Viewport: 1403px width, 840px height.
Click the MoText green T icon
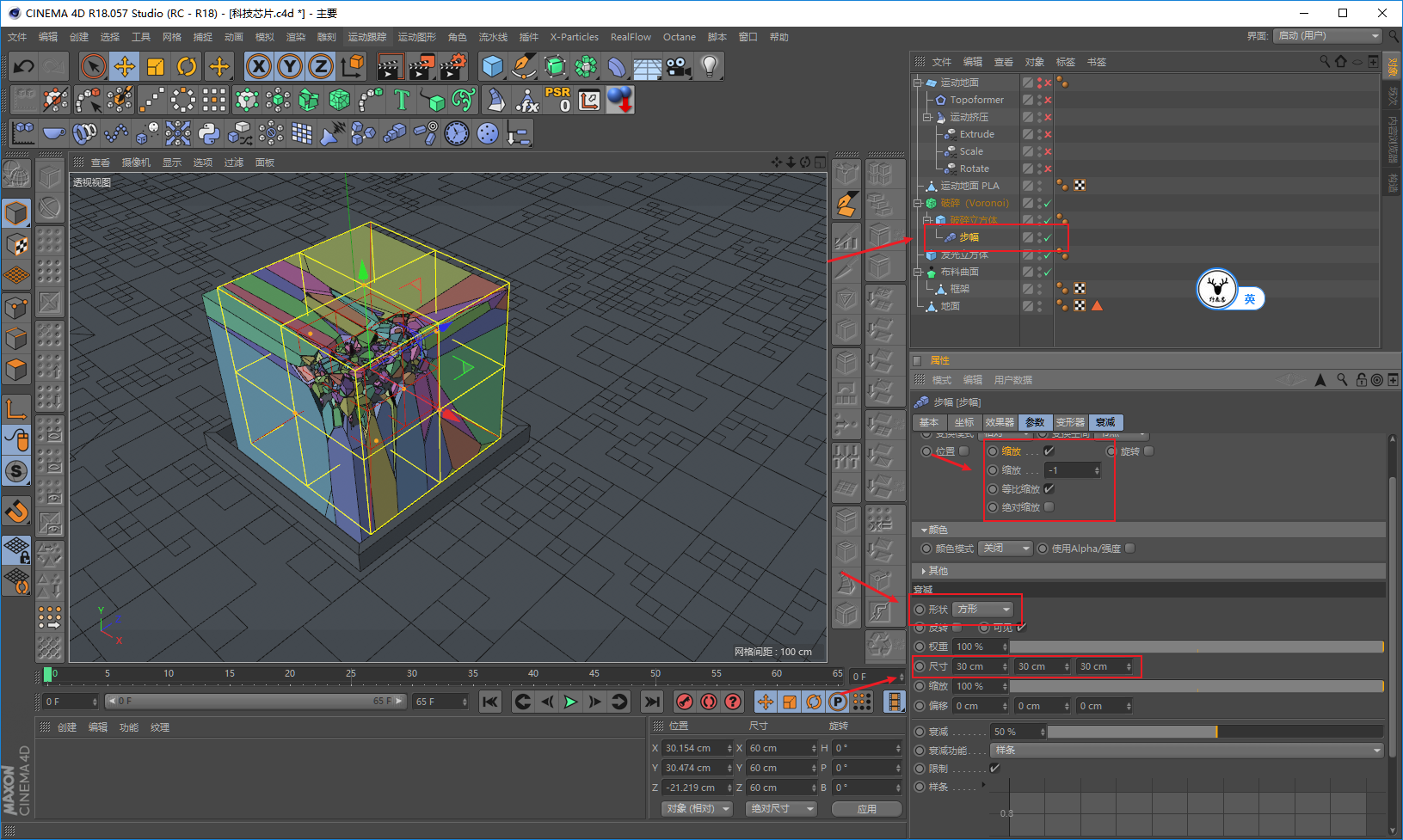402,100
